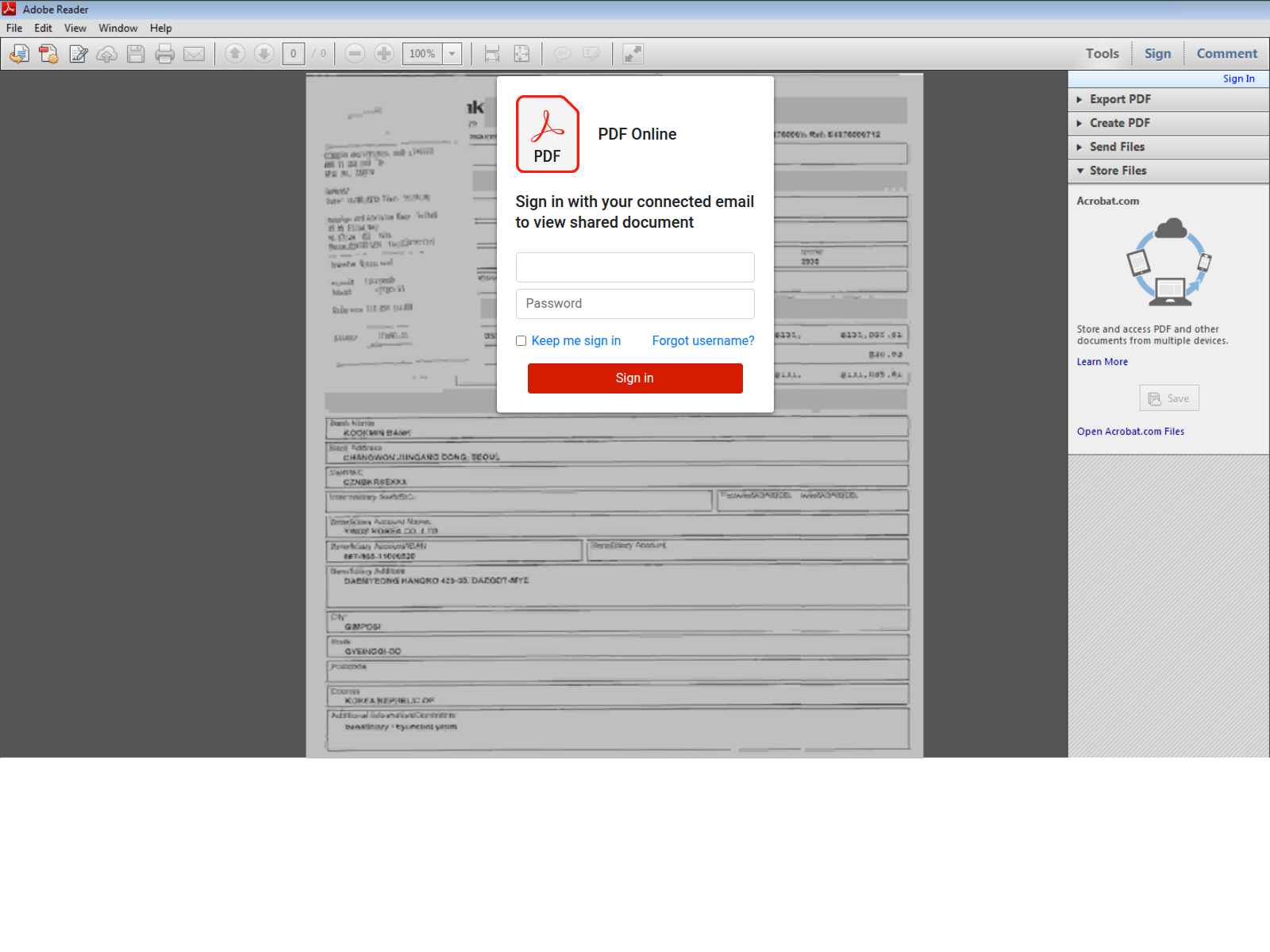1270x952 pixels.
Task: Collapse the Store Files panel
Action: (x=1168, y=171)
